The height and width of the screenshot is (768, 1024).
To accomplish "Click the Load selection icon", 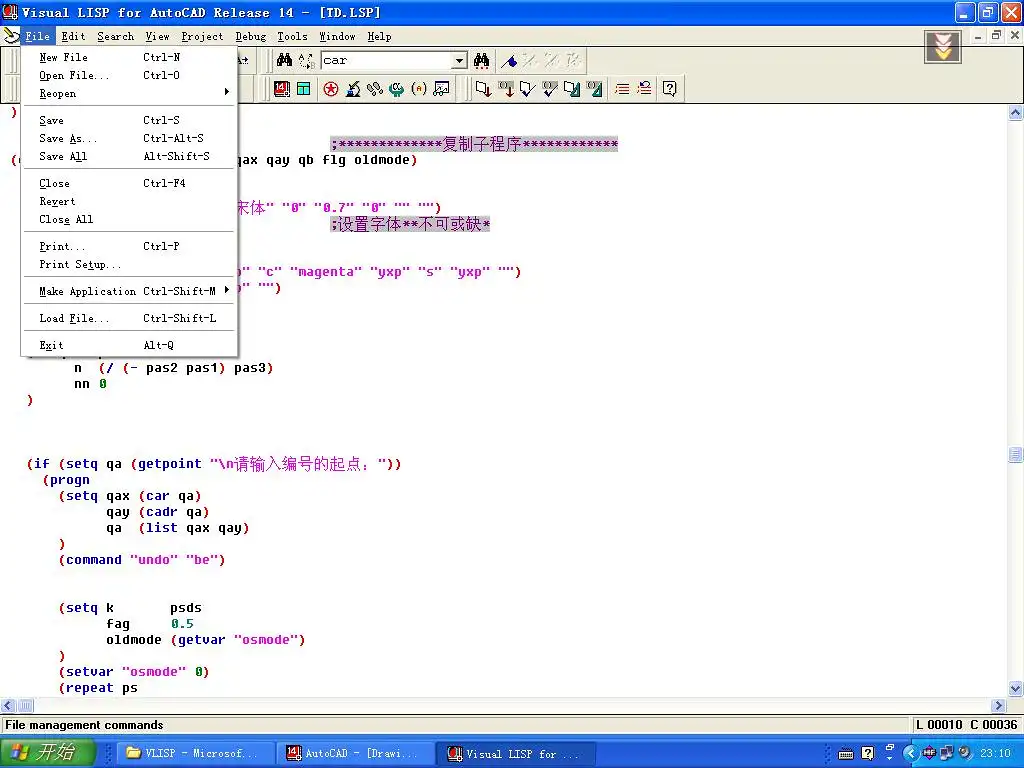I will point(506,89).
